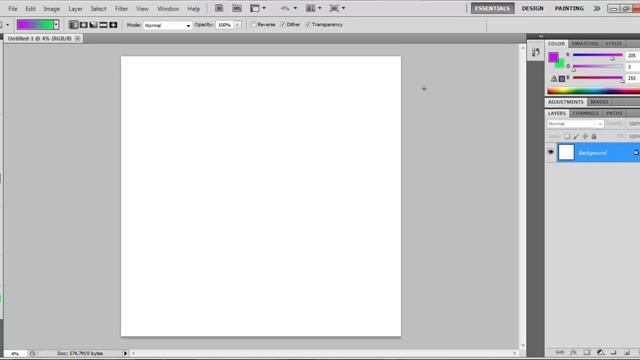
Task: Open the gradient picker dropdown arrow
Action: pyautogui.click(x=56, y=25)
